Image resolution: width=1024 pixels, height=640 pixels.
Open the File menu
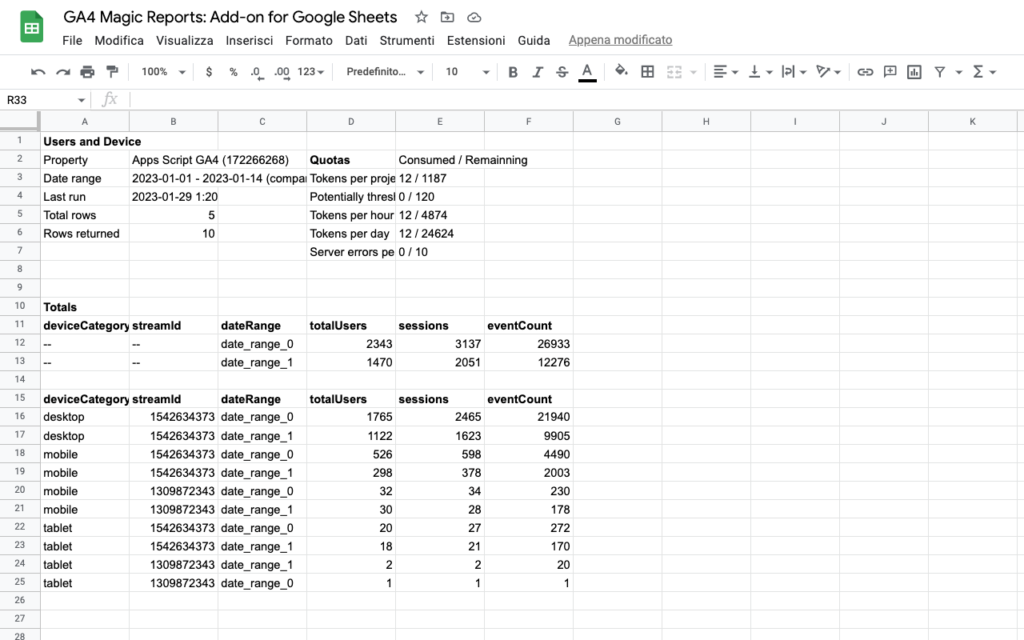(x=72, y=40)
